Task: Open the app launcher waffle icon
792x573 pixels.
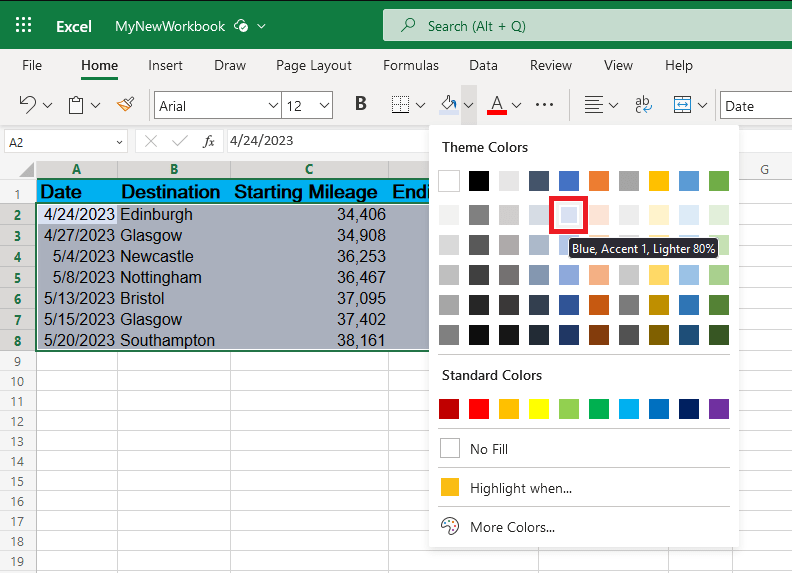Action: [x=23, y=25]
